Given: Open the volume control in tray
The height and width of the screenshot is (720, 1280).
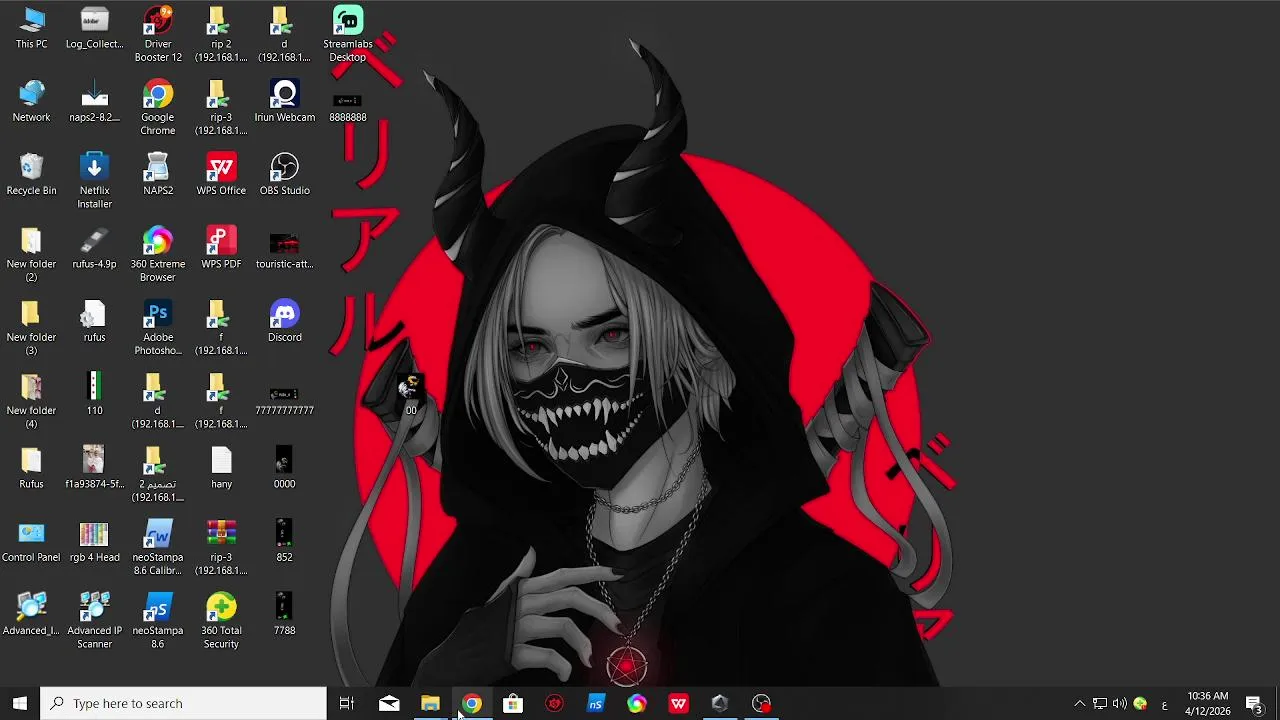Looking at the screenshot, I should click(x=1119, y=703).
